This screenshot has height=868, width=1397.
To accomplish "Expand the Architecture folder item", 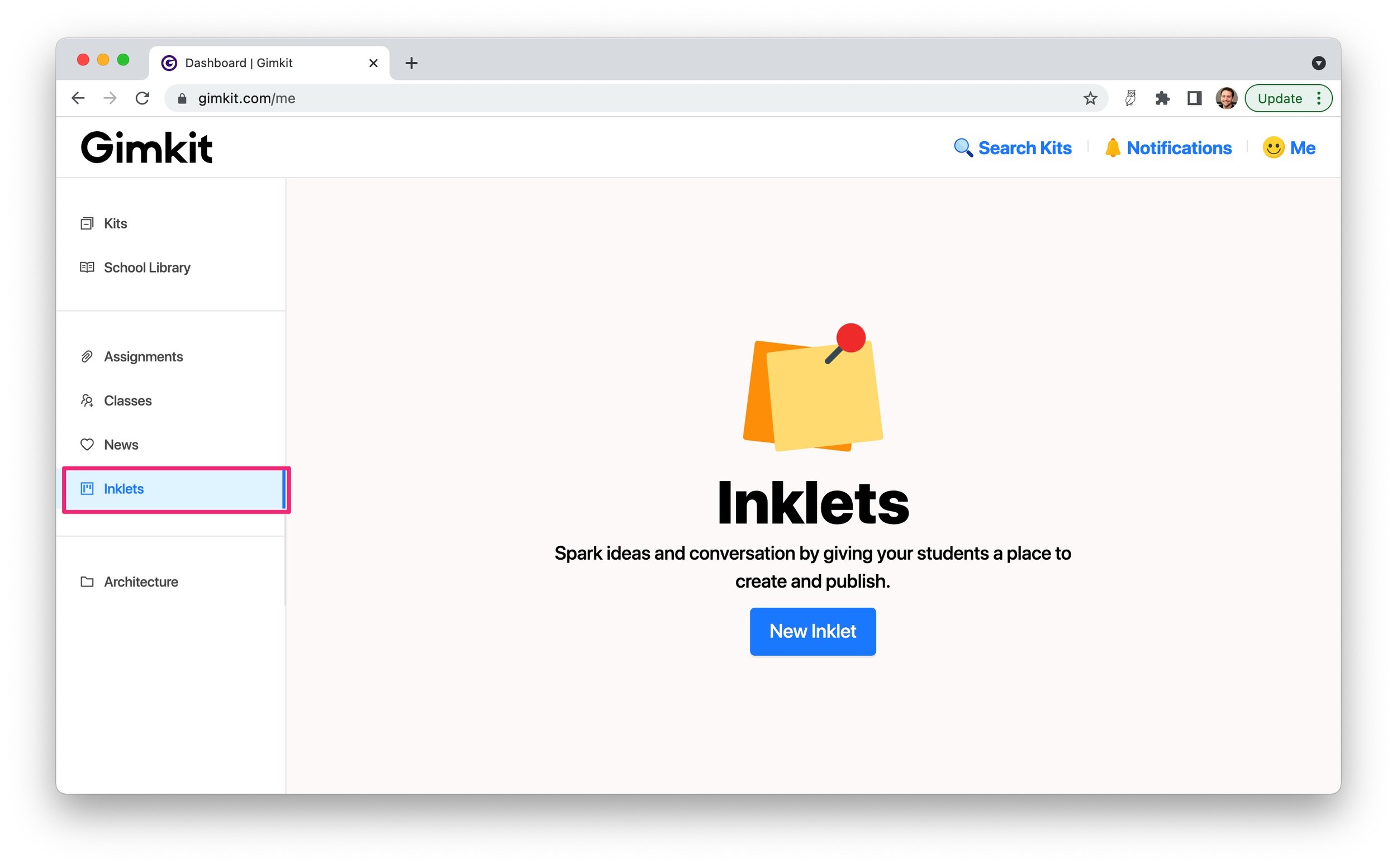I will [x=140, y=581].
